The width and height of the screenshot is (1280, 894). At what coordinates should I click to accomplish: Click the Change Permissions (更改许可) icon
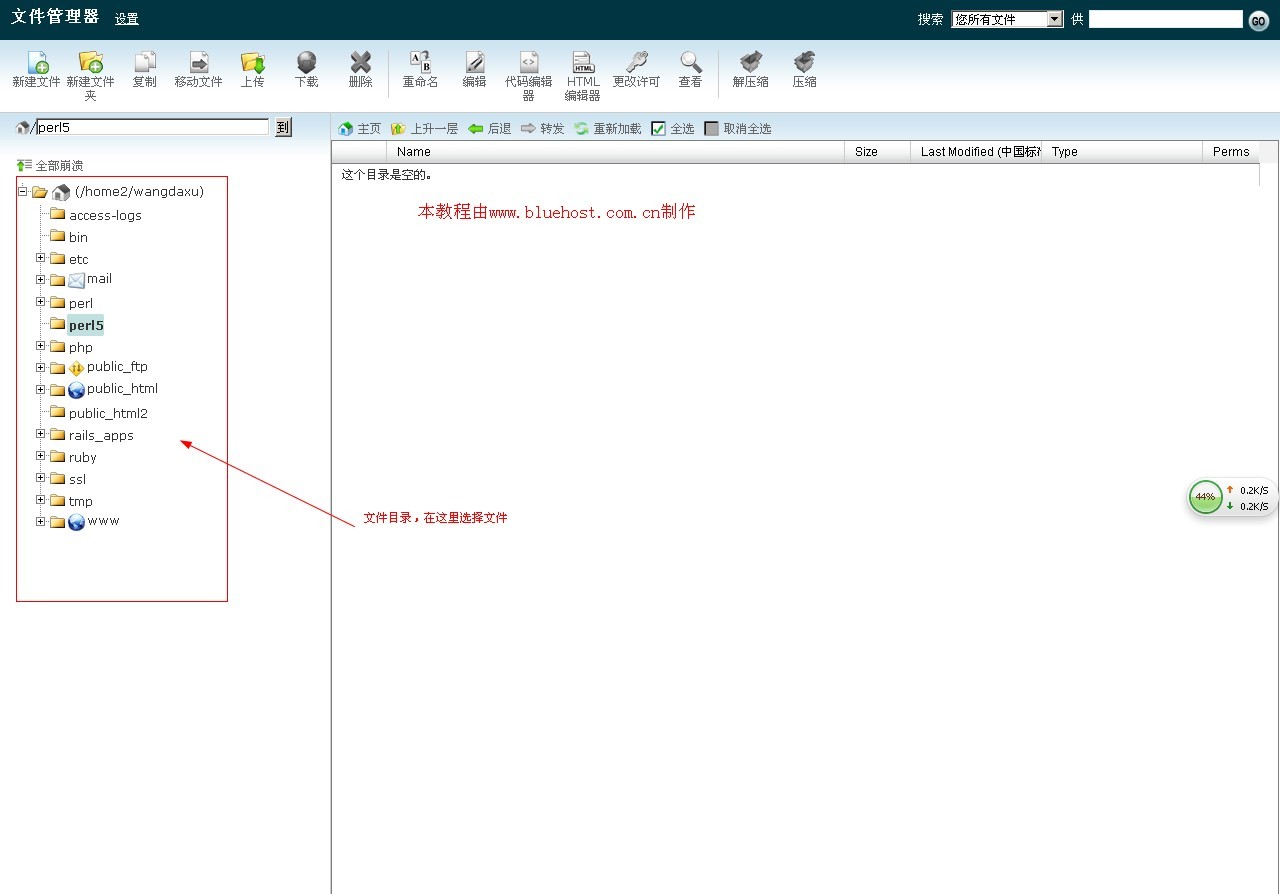(x=636, y=64)
